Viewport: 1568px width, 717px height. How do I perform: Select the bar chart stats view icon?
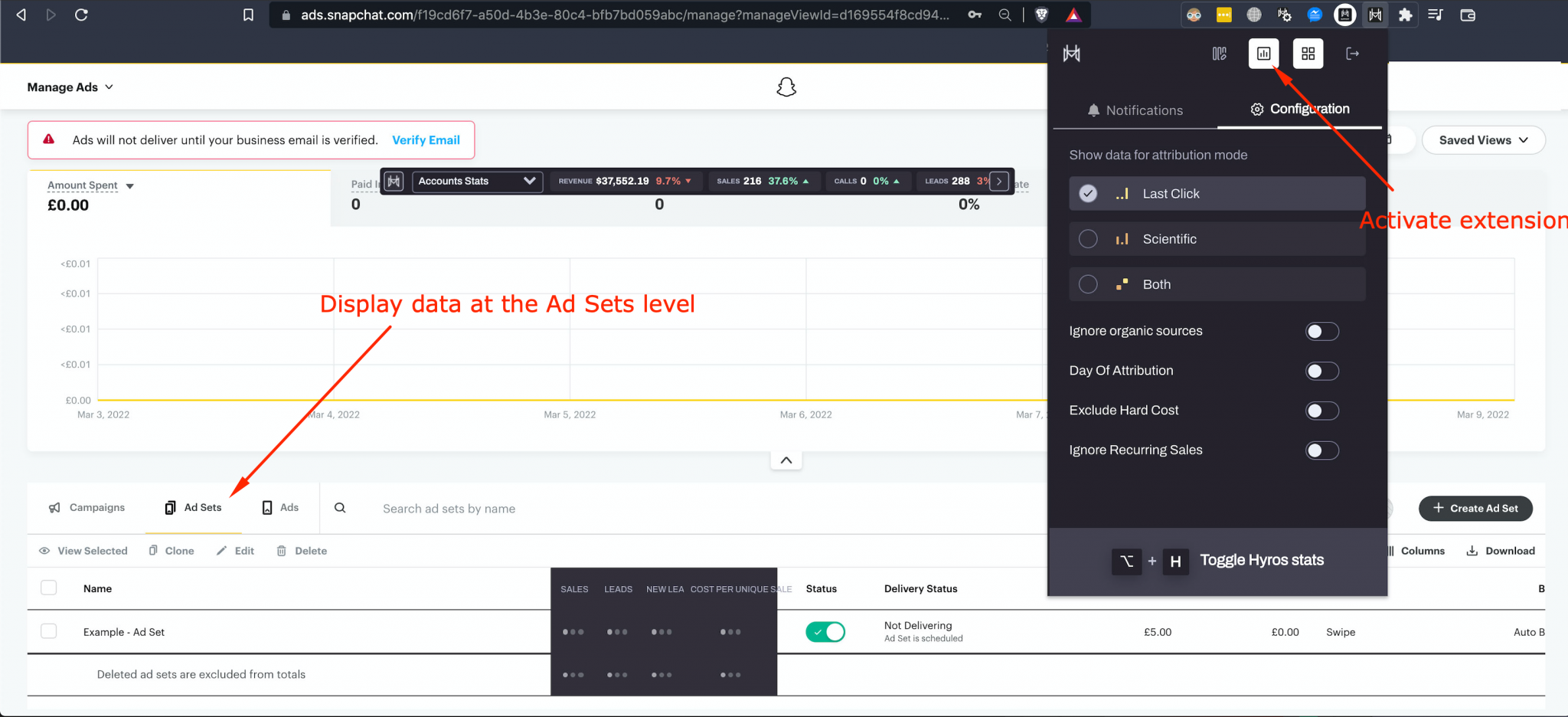(1264, 54)
